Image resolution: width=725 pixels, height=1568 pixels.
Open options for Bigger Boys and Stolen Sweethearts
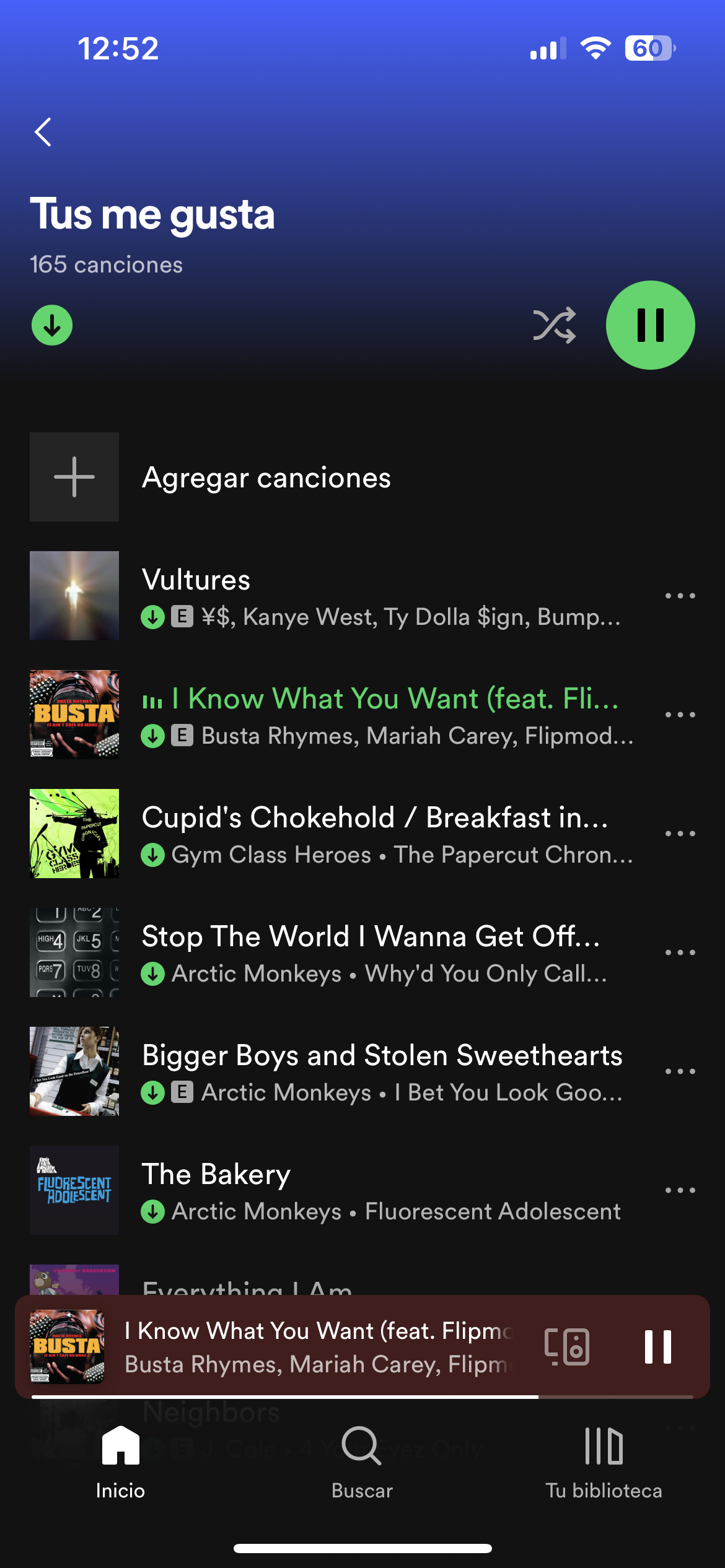click(680, 1071)
